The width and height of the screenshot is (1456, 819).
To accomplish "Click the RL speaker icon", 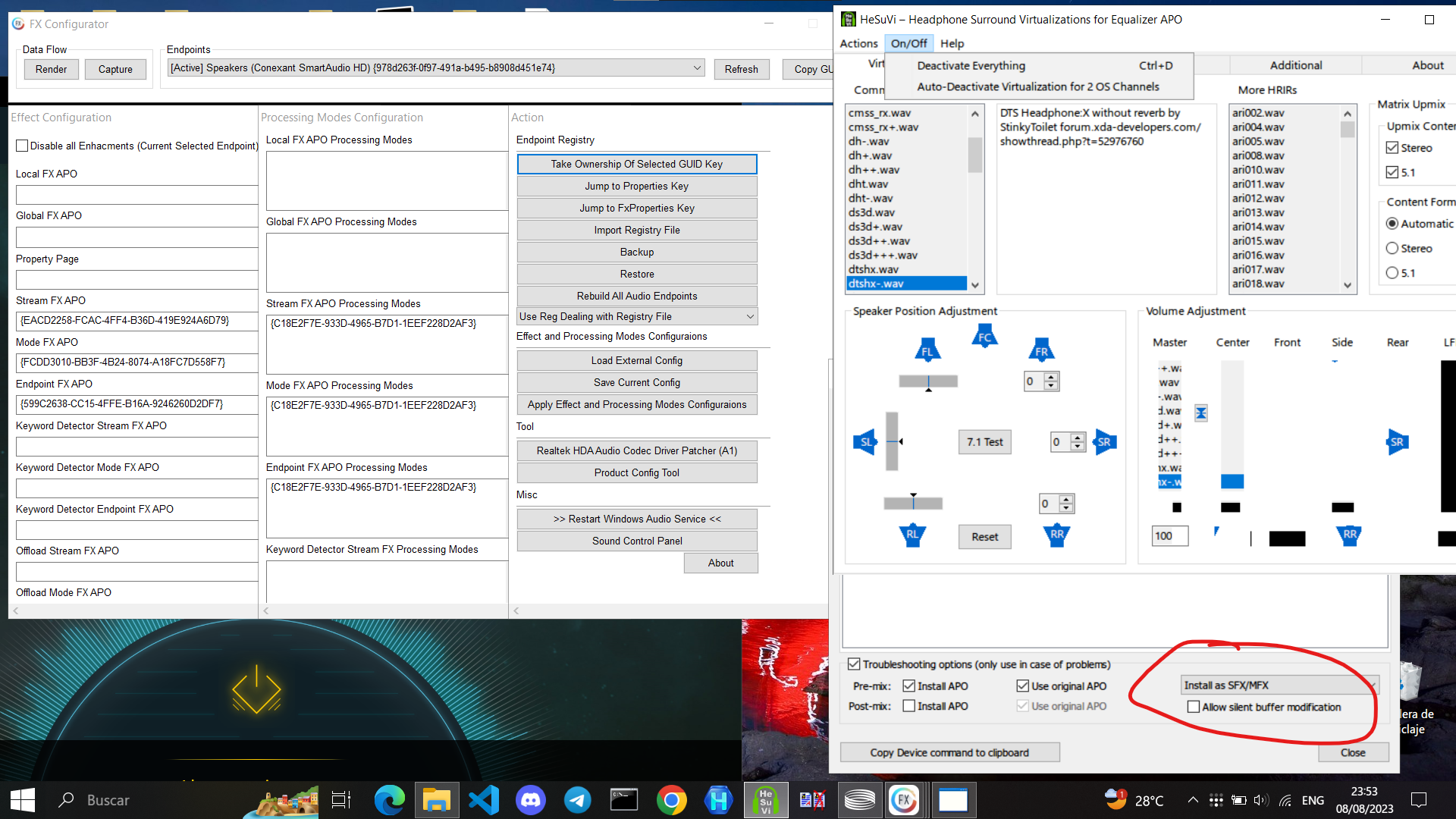I will tap(912, 535).
